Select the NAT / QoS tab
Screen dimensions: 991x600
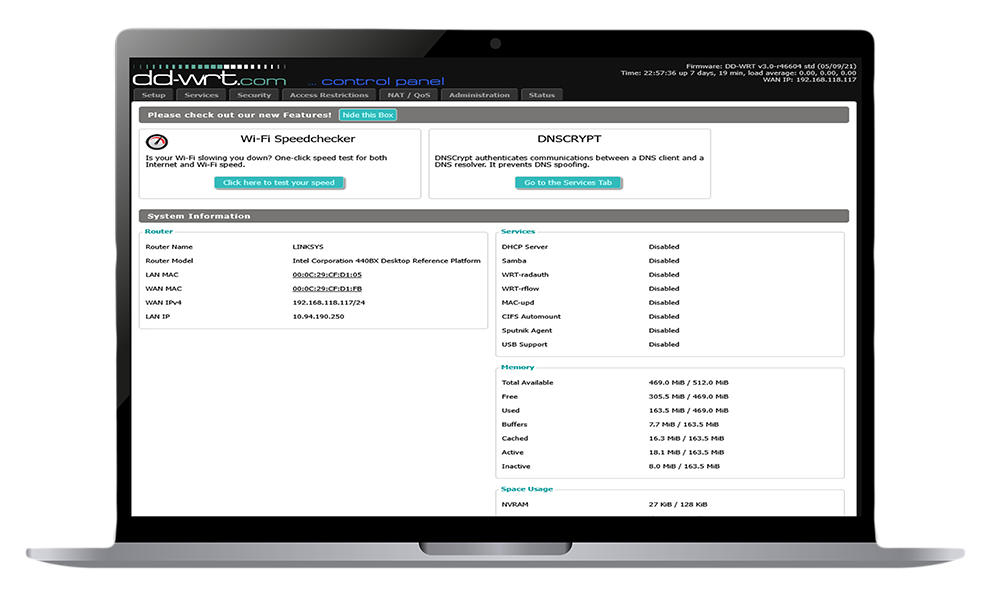(x=408, y=95)
